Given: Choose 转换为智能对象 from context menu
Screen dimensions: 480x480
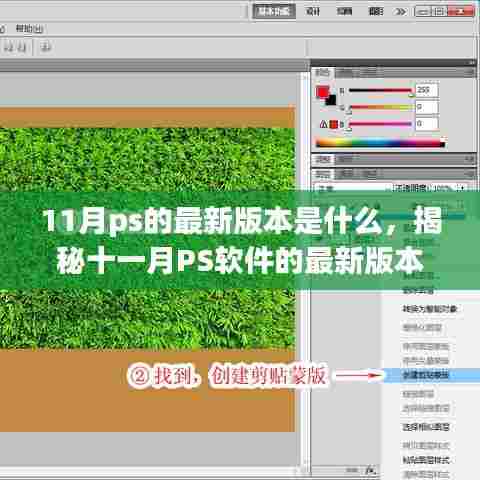Looking at the screenshot, I should click(430, 309).
